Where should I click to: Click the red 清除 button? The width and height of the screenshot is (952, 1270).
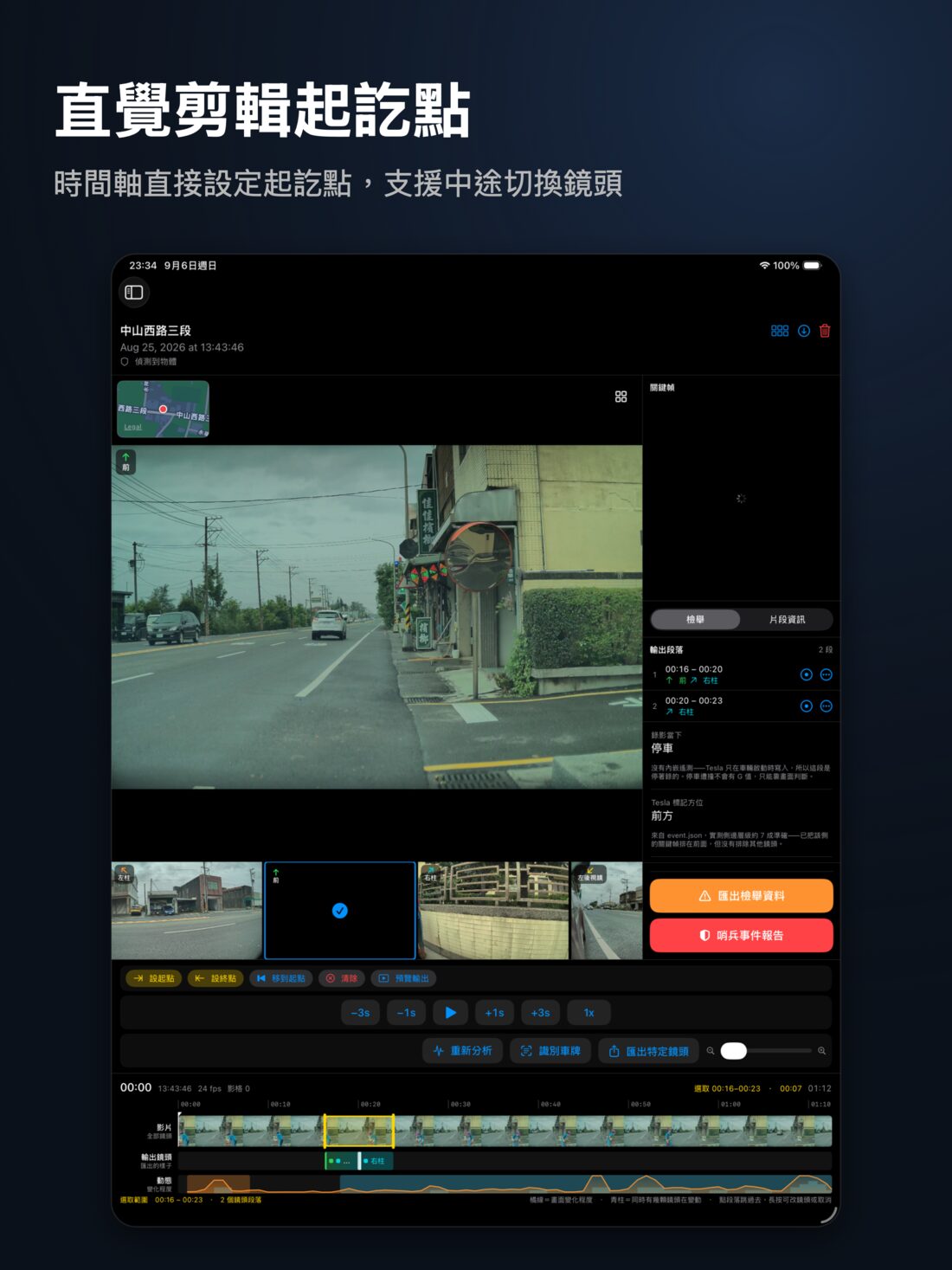[342, 978]
